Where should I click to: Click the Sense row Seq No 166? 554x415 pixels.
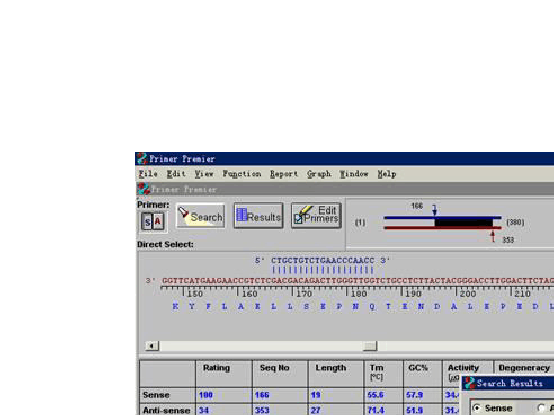click(x=262, y=395)
